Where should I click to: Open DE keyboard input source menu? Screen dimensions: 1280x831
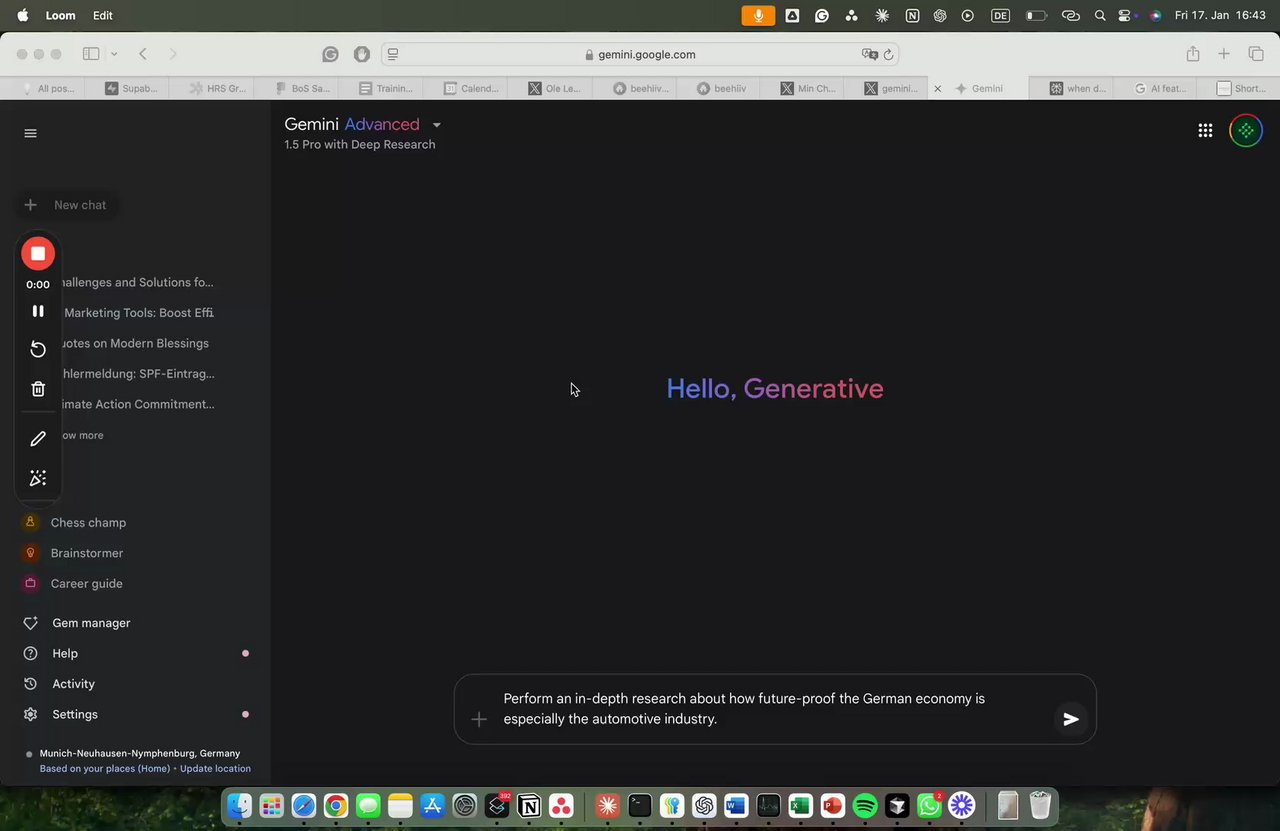1000,15
